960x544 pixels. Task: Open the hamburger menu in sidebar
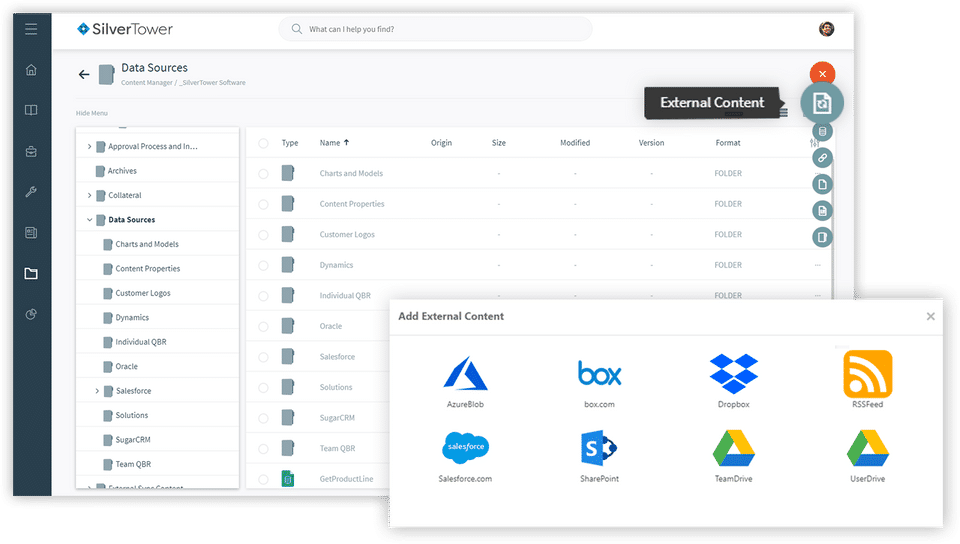coord(31,29)
